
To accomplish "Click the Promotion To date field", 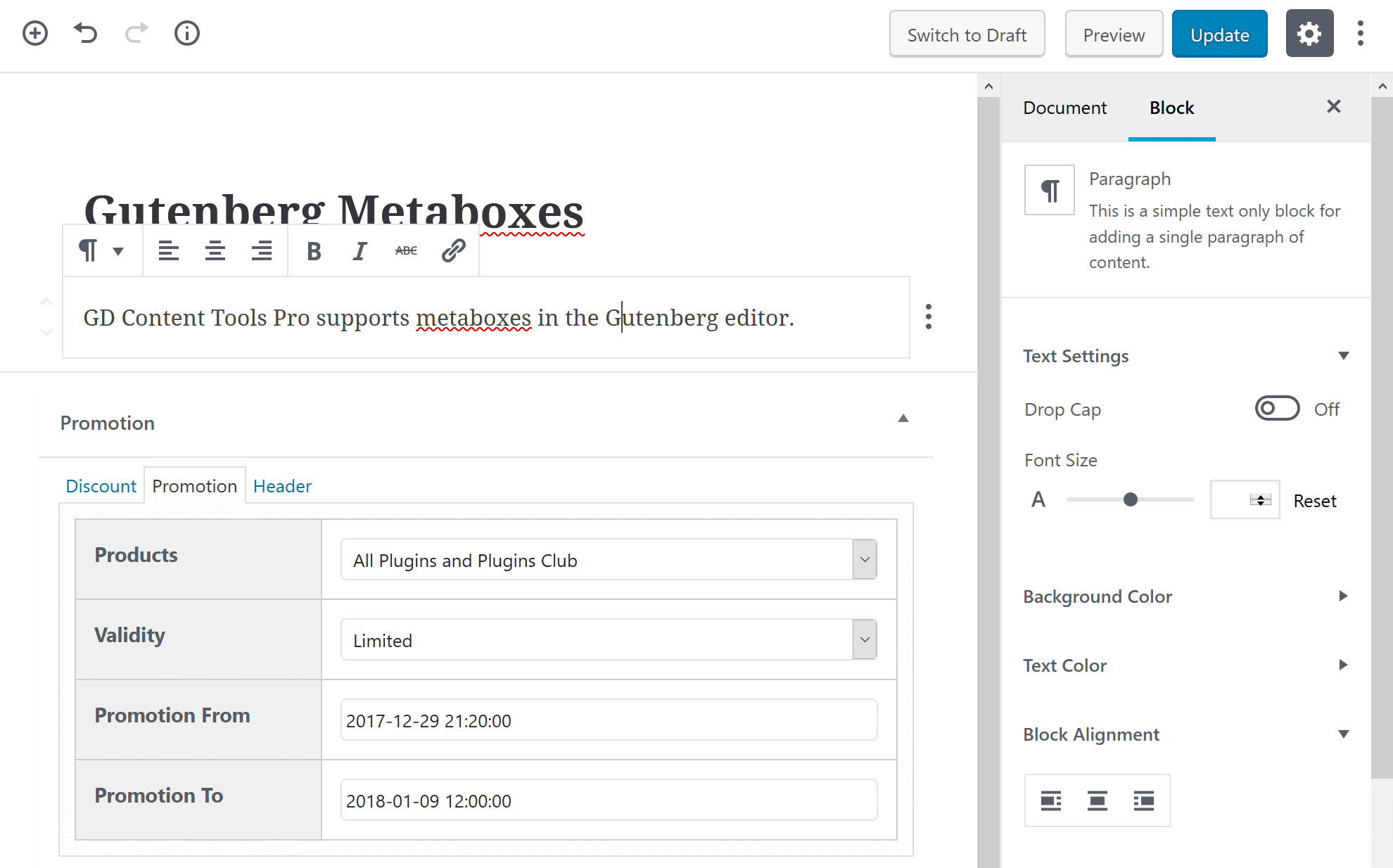I will [x=609, y=800].
